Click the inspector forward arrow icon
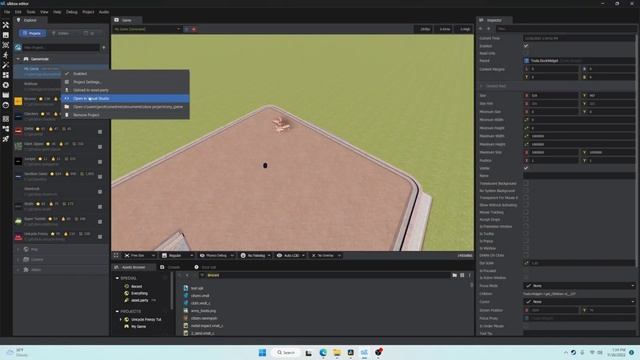Viewport: 640px width, 360px height. [489, 29]
